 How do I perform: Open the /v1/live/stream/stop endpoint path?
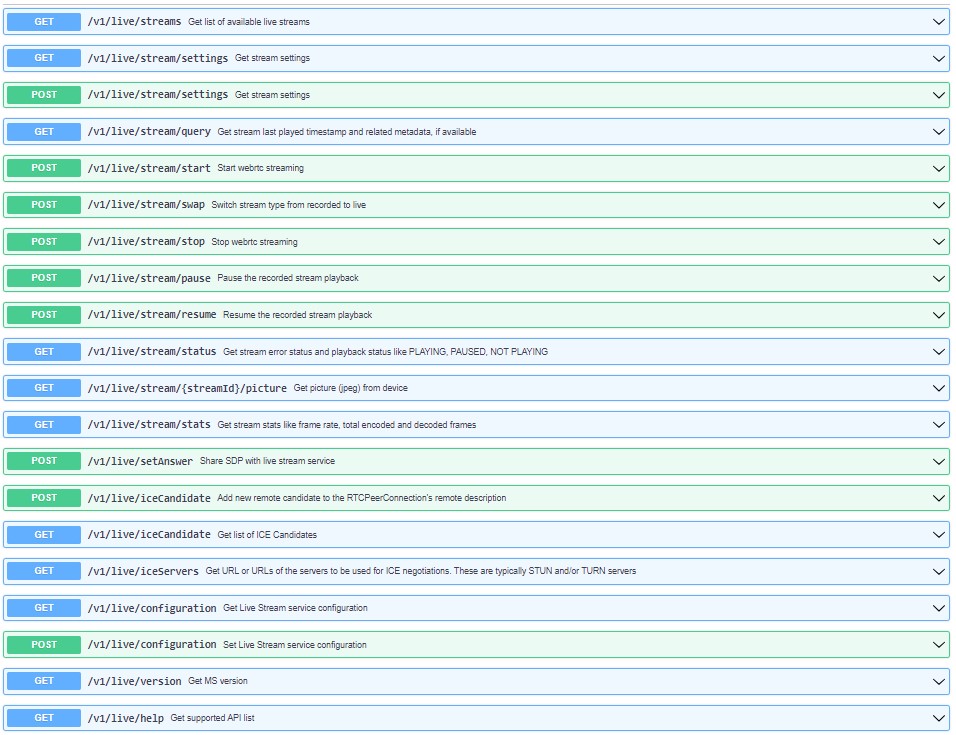(x=146, y=241)
